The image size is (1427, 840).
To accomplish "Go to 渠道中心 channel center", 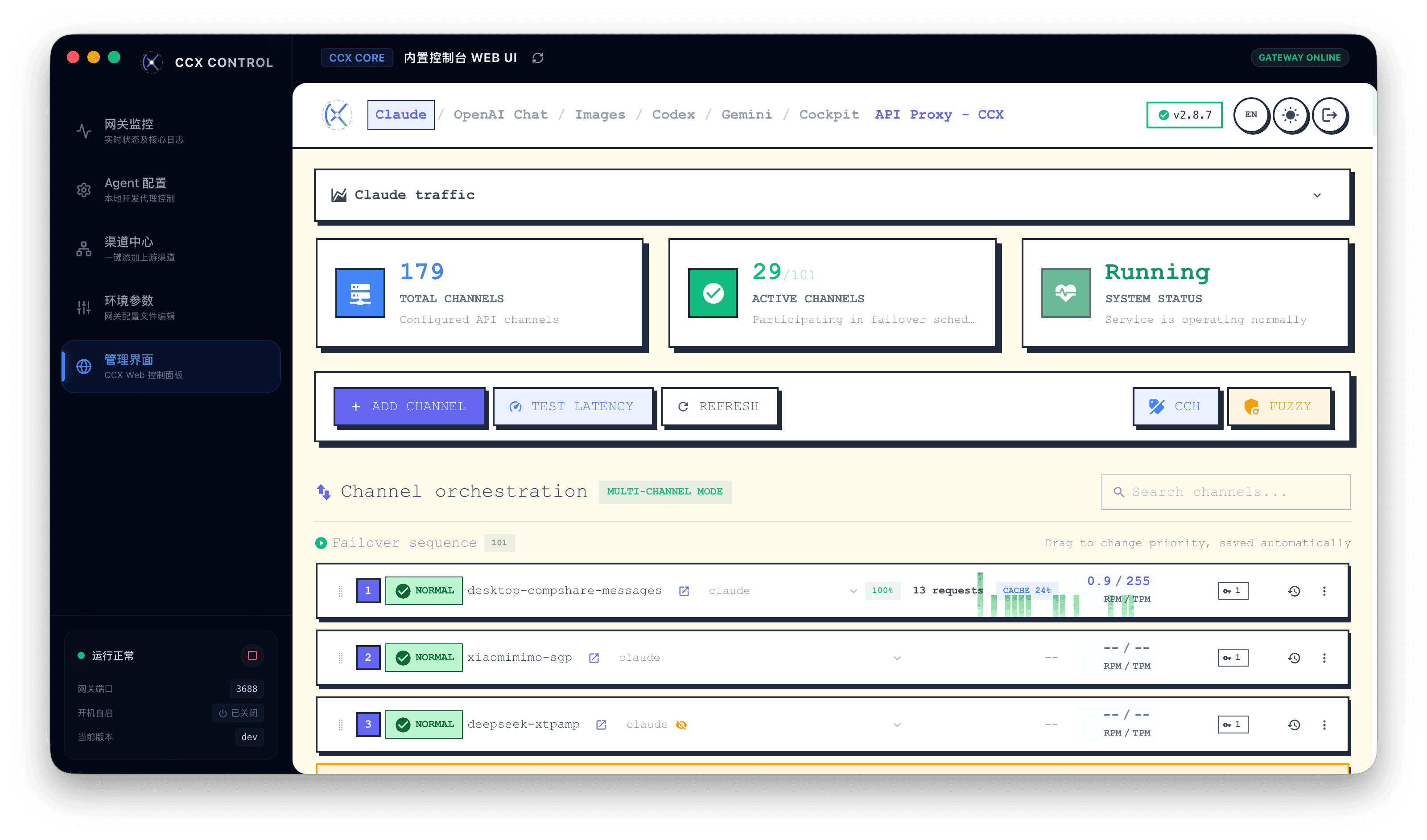I will click(170, 248).
